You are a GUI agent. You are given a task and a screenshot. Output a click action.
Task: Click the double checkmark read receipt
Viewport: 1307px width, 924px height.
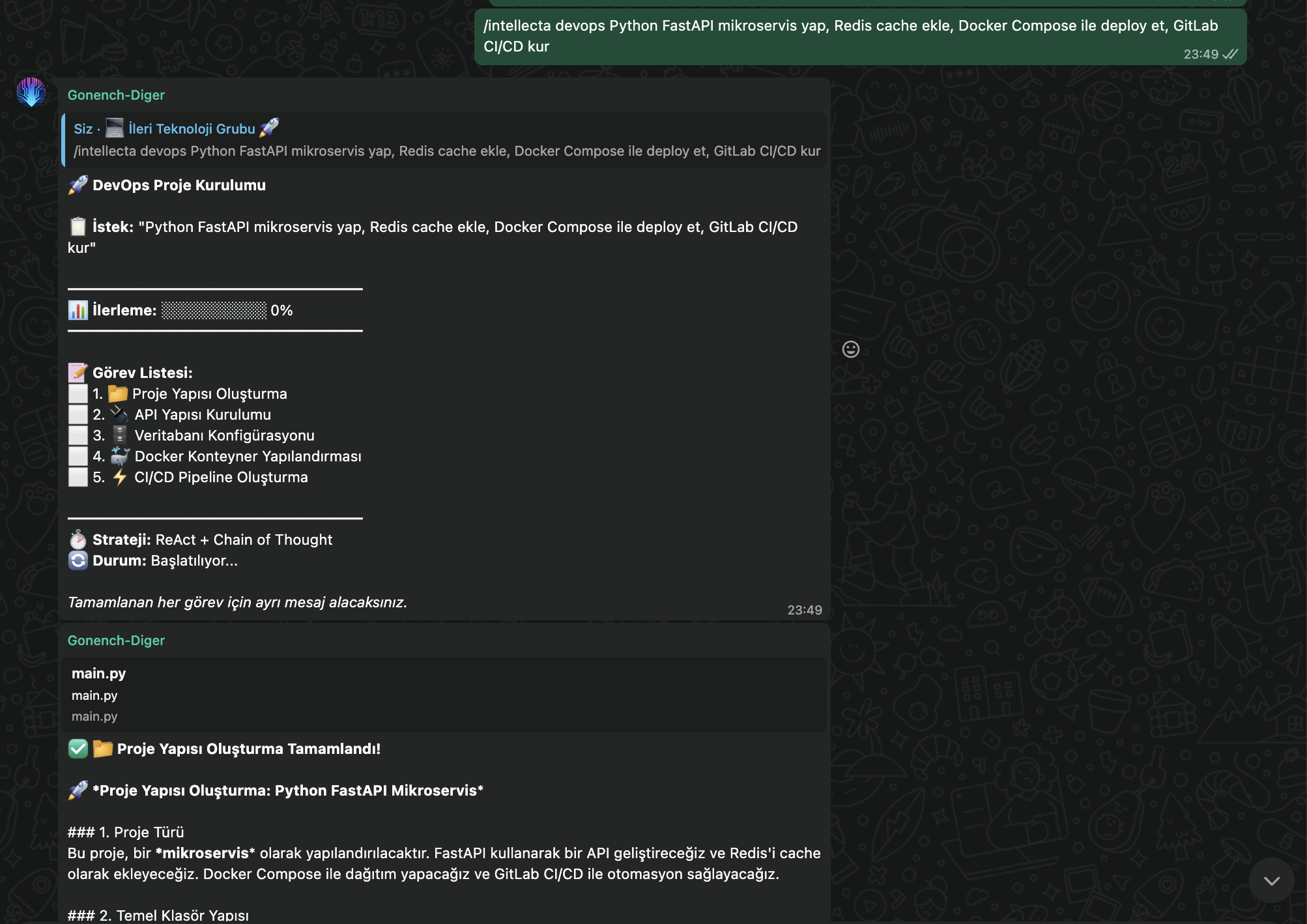pyautogui.click(x=1230, y=54)
